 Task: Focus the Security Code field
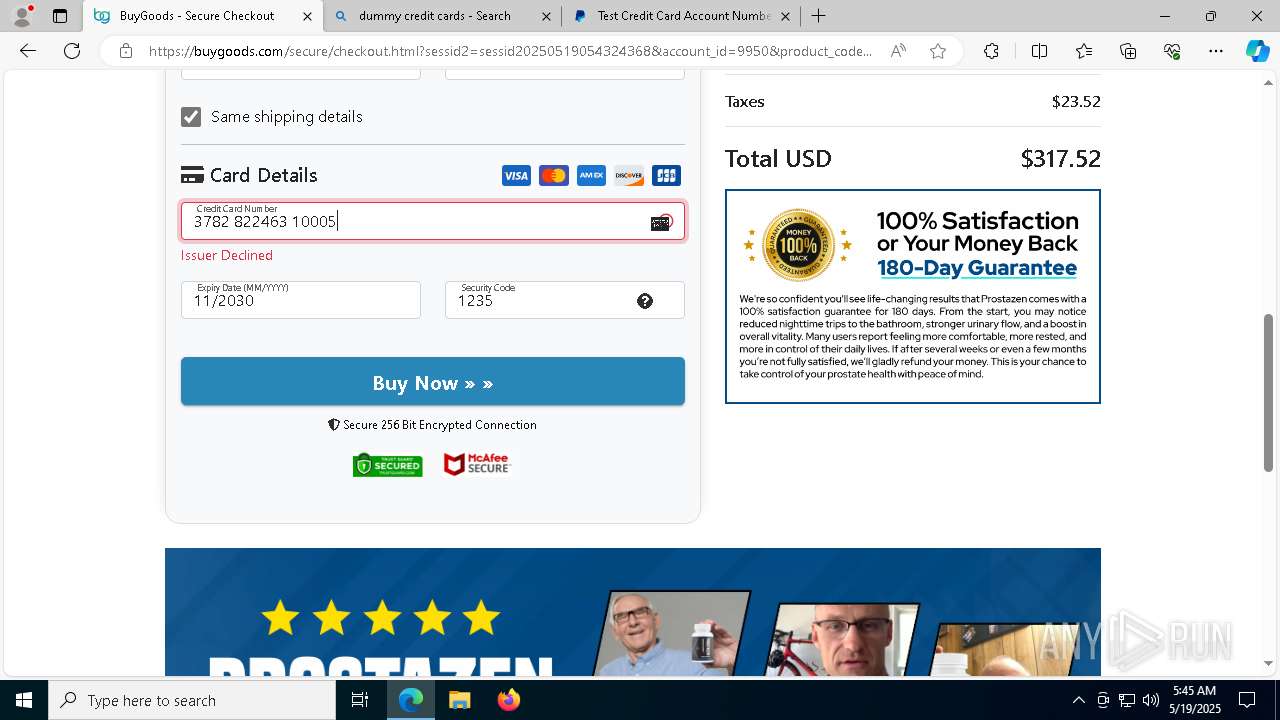coord(565,300)
